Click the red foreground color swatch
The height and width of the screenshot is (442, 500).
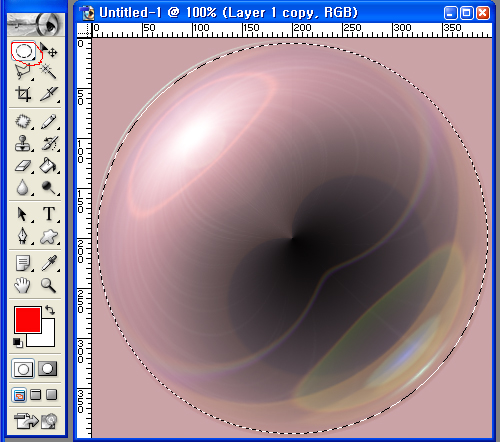tap(28, 320)
